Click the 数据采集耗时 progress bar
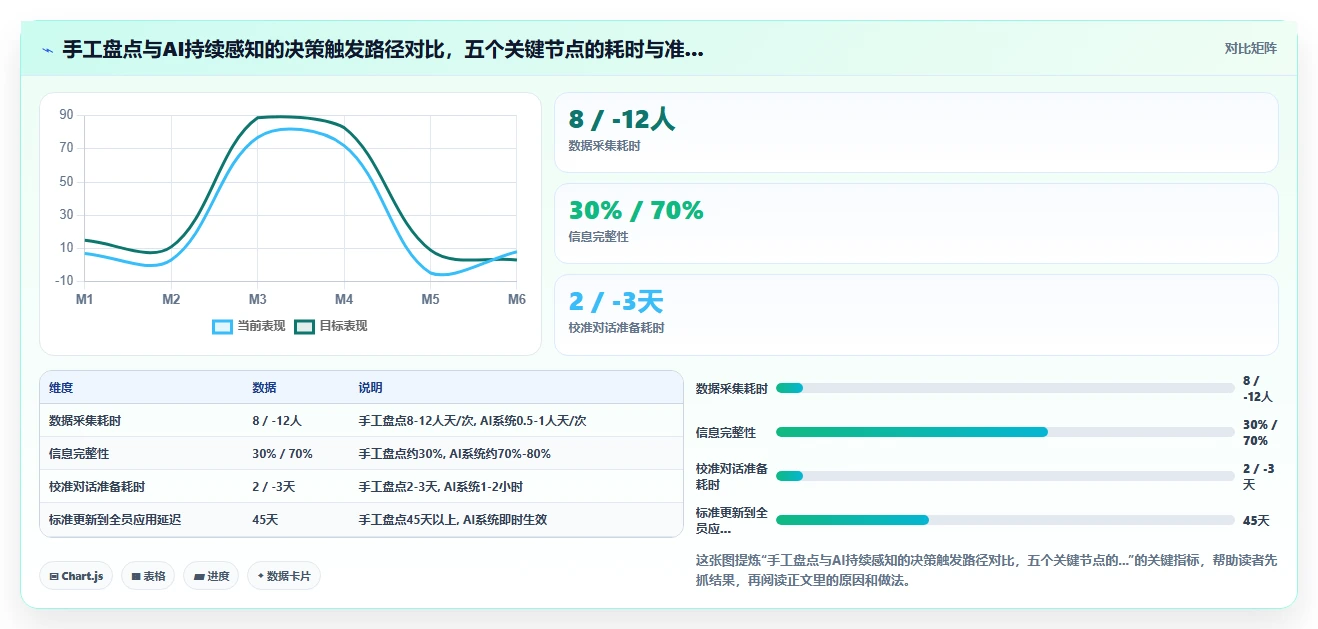Viewport: 1318px width, 629px height. pos(1005,388)
